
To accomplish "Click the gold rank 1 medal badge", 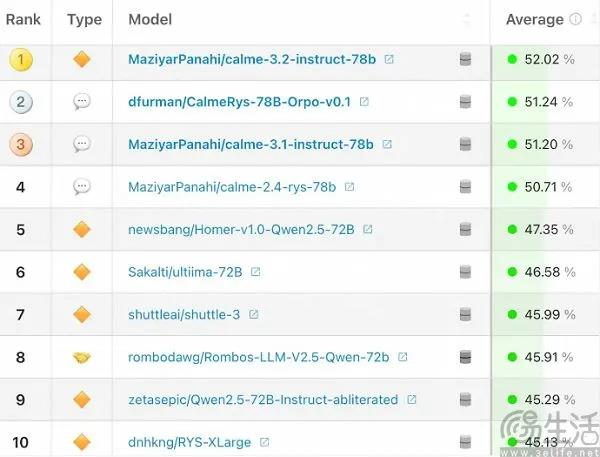I will click(x=21, y=60).
